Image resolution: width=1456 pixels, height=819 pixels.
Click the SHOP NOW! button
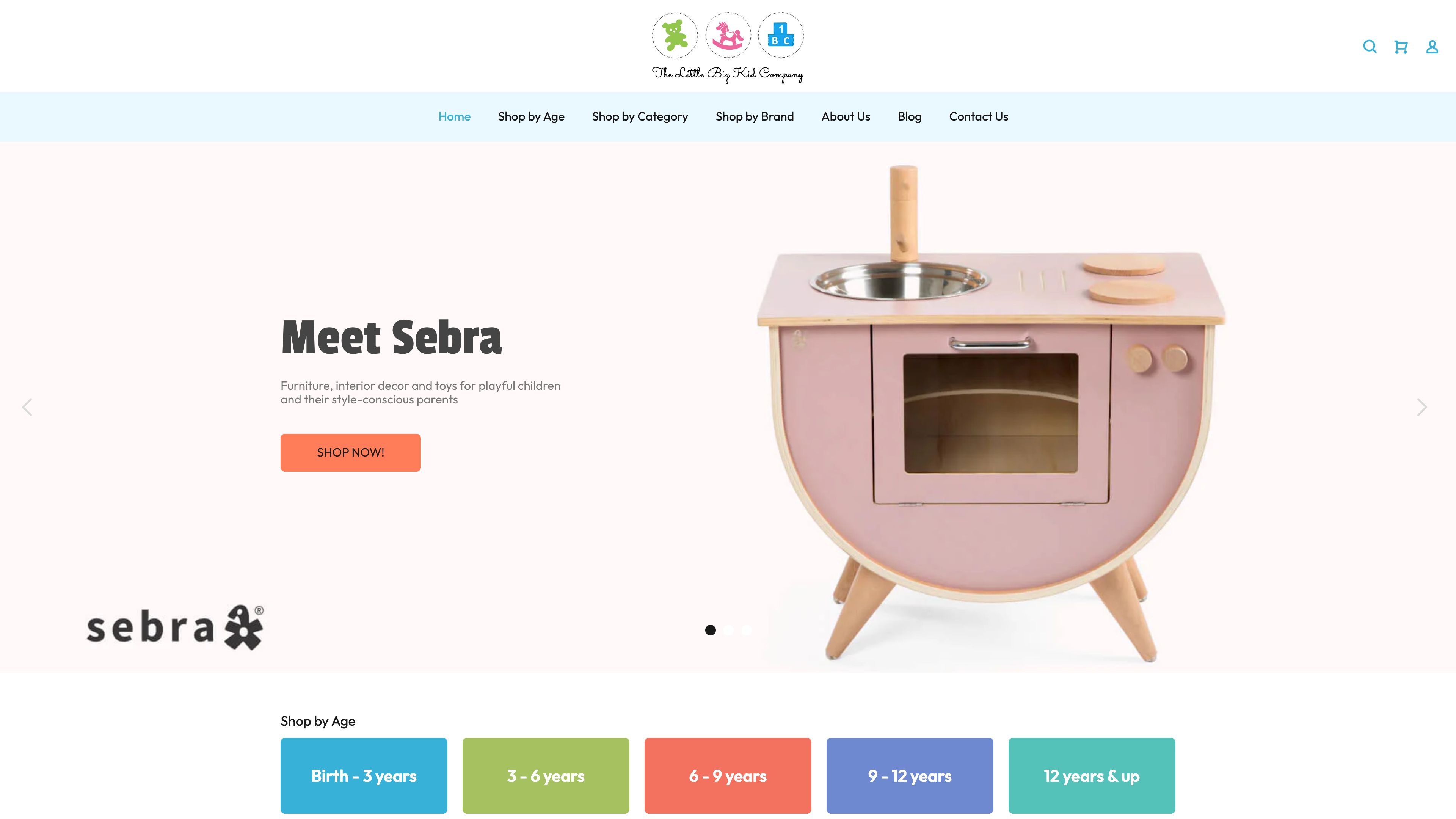click(x=350, y=452)
